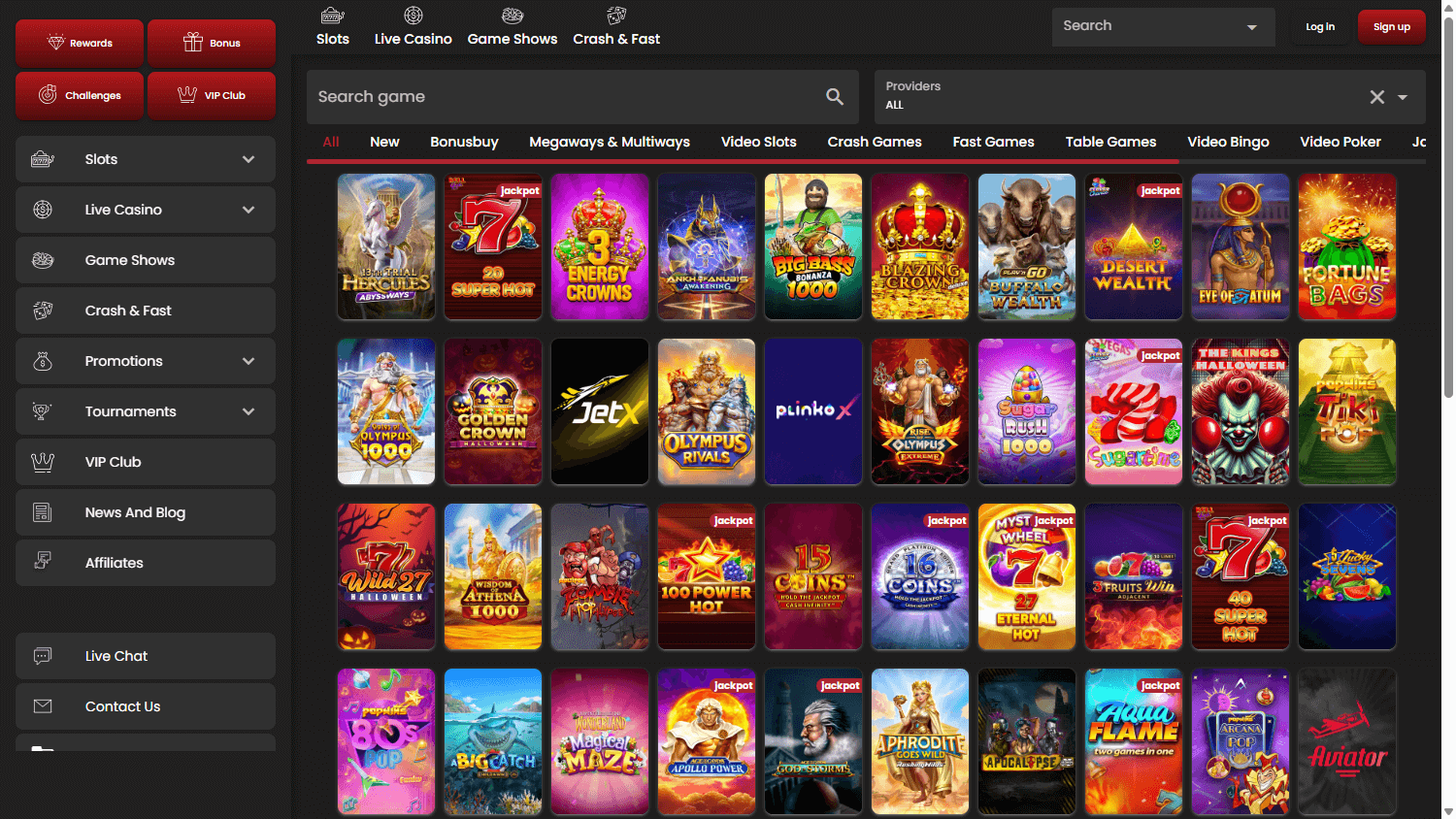Open the Challenges rewards panel

click(x=79, y=95)
